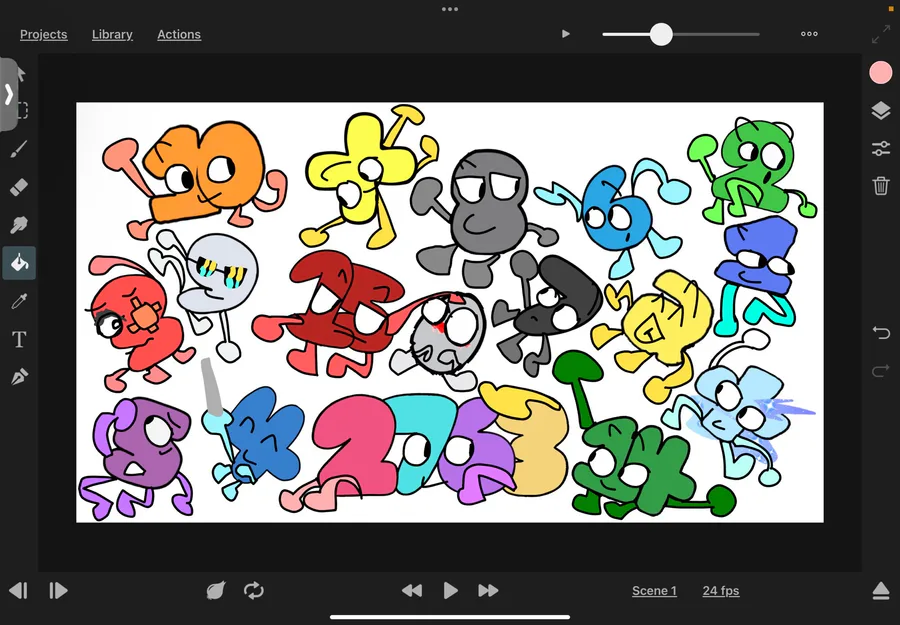900x625 pixels.
Task: Select the Paint Bucket fill tool
Action: pyautogui.click(x=19, y=263)
